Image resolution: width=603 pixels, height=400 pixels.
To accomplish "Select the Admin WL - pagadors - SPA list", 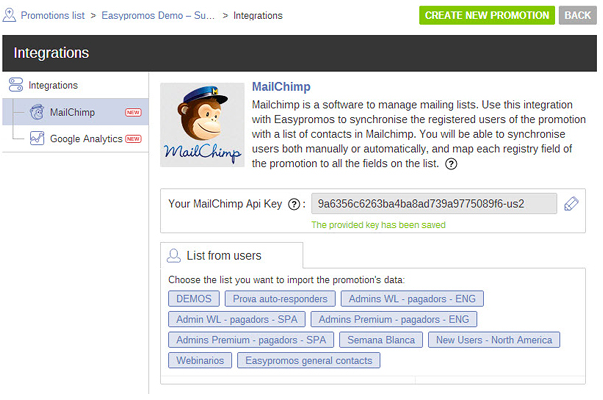I will coord(237,319).
